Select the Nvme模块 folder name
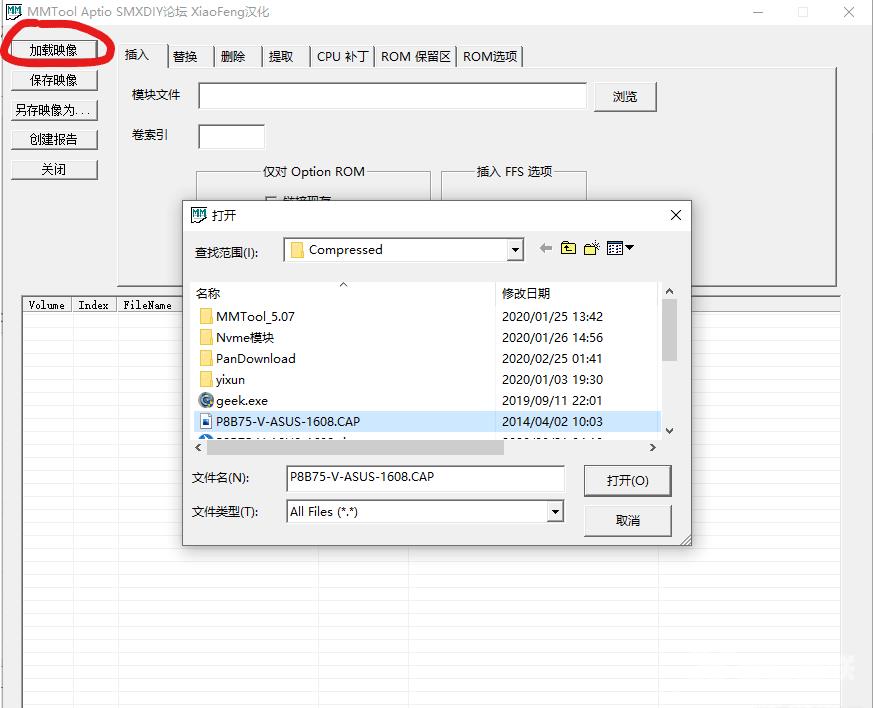 245,338
